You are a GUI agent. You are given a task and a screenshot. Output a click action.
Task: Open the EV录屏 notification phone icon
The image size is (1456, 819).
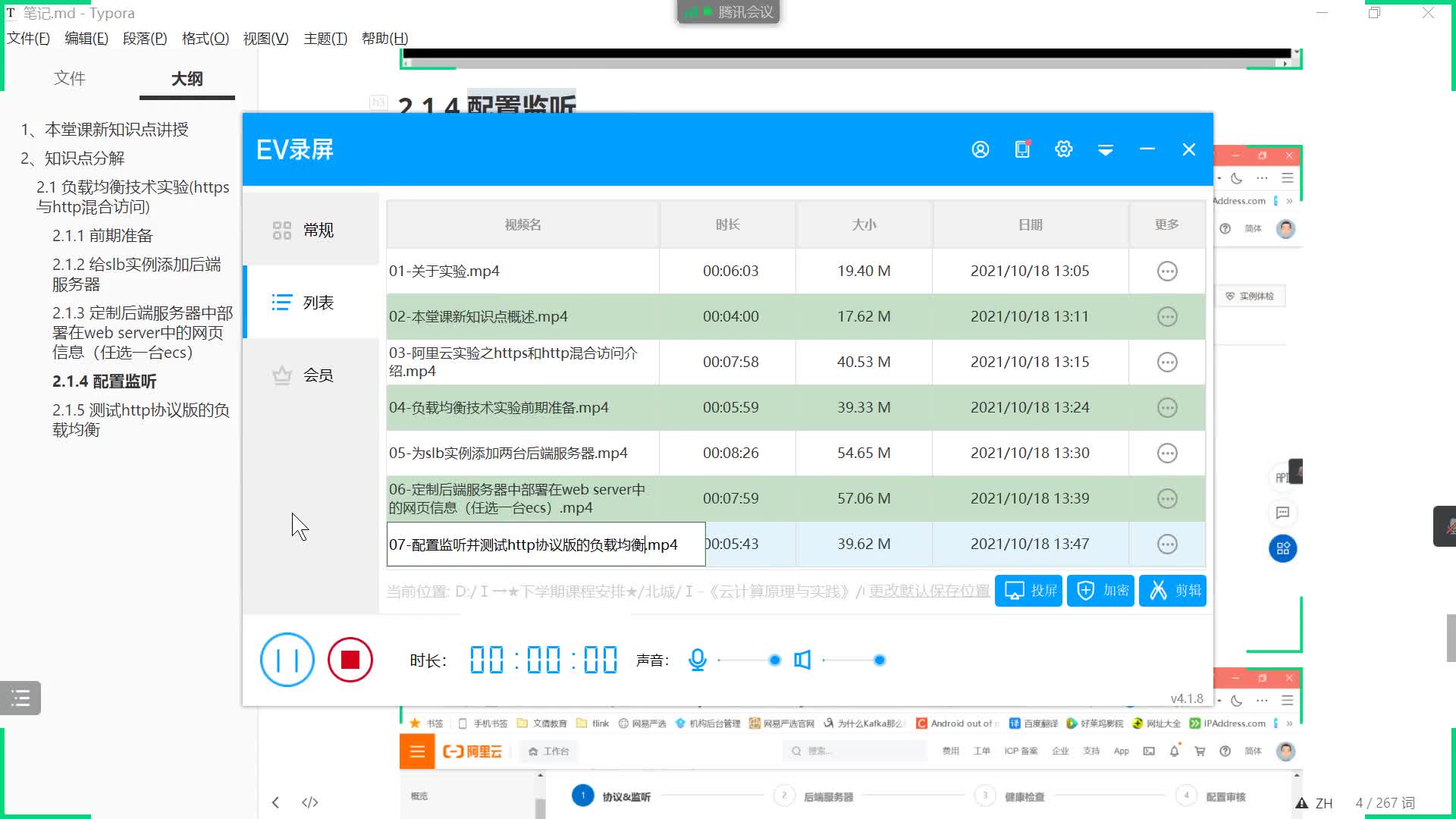[1022, 149]
